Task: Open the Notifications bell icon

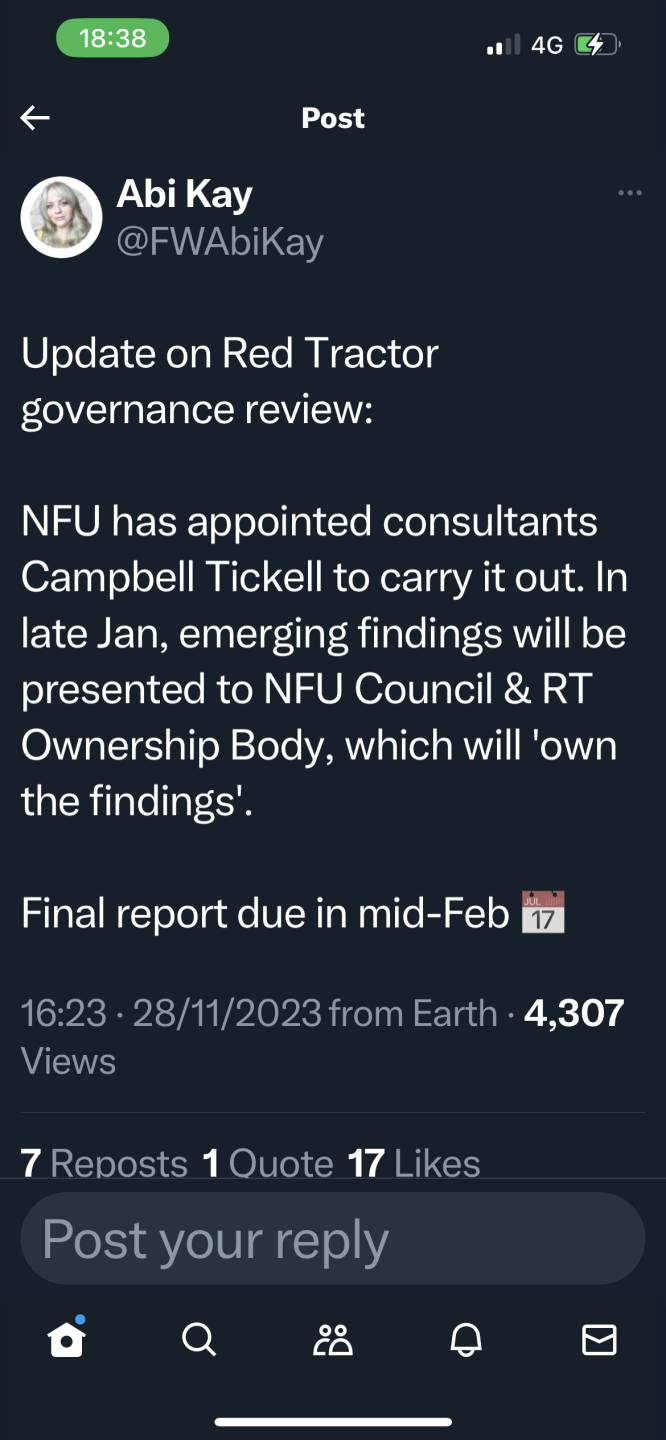Action: coord(466,1339)
